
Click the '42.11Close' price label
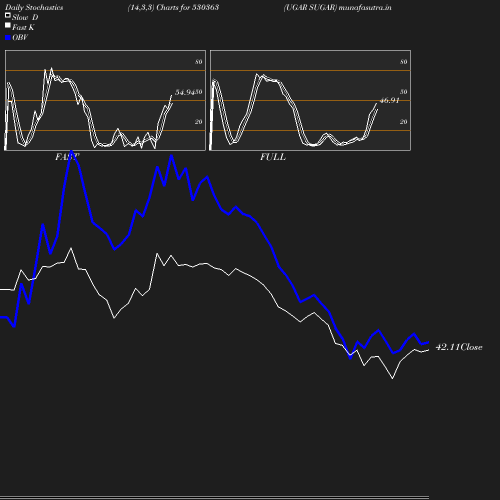[x=459, y=347]
